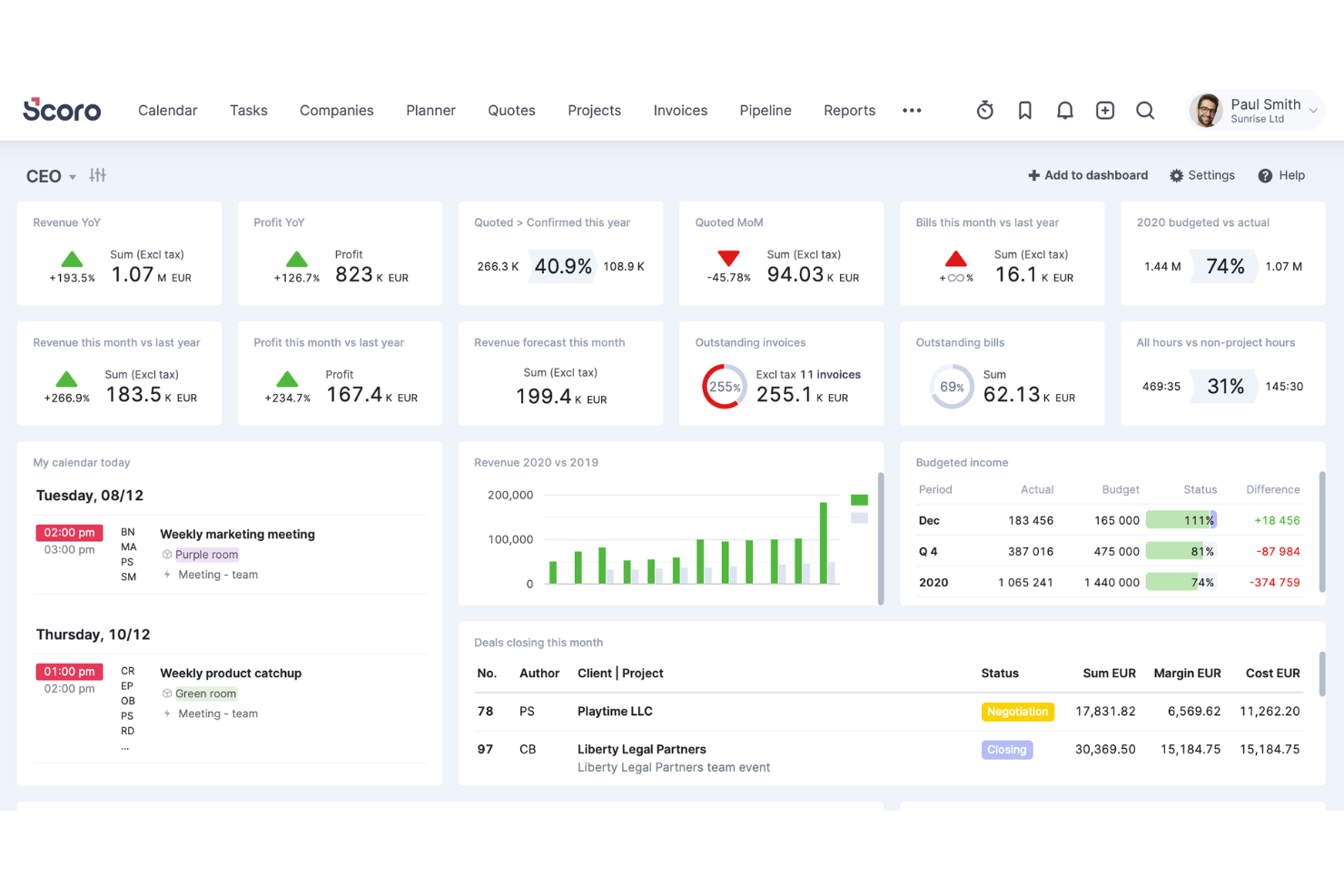Click the lightning icon beside marketing Meeting - team

(x=167, y=575)
